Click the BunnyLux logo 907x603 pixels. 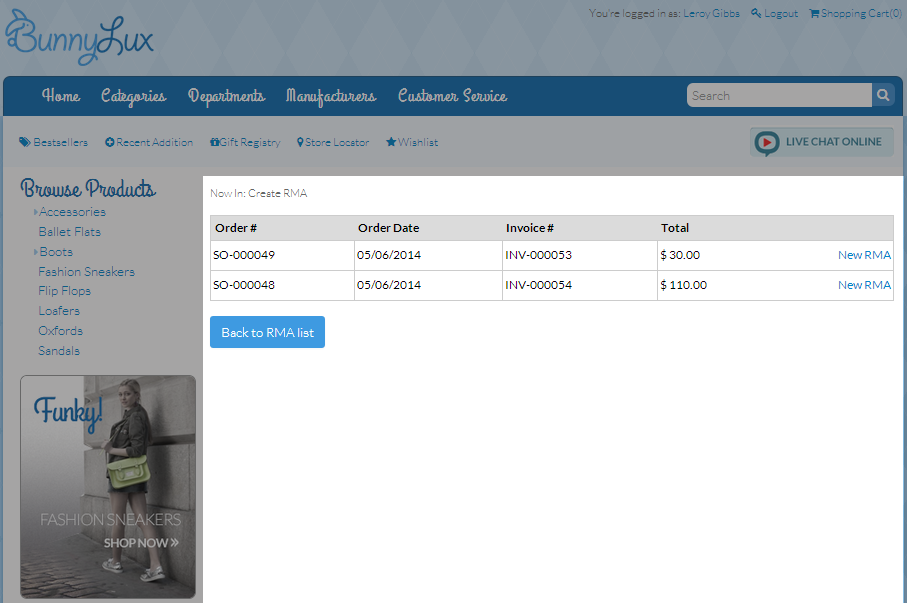click(80, 38)
